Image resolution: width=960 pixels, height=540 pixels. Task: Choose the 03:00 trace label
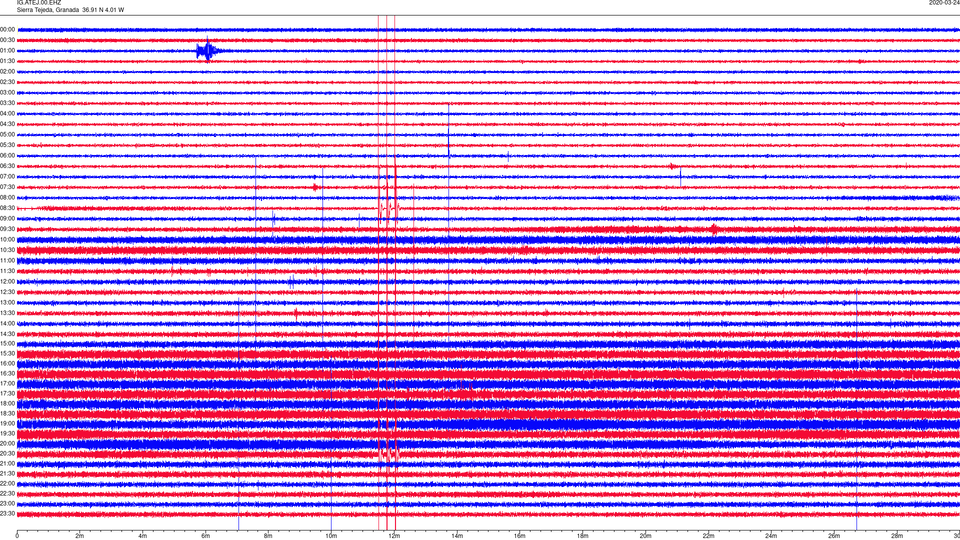pos(8,92)
